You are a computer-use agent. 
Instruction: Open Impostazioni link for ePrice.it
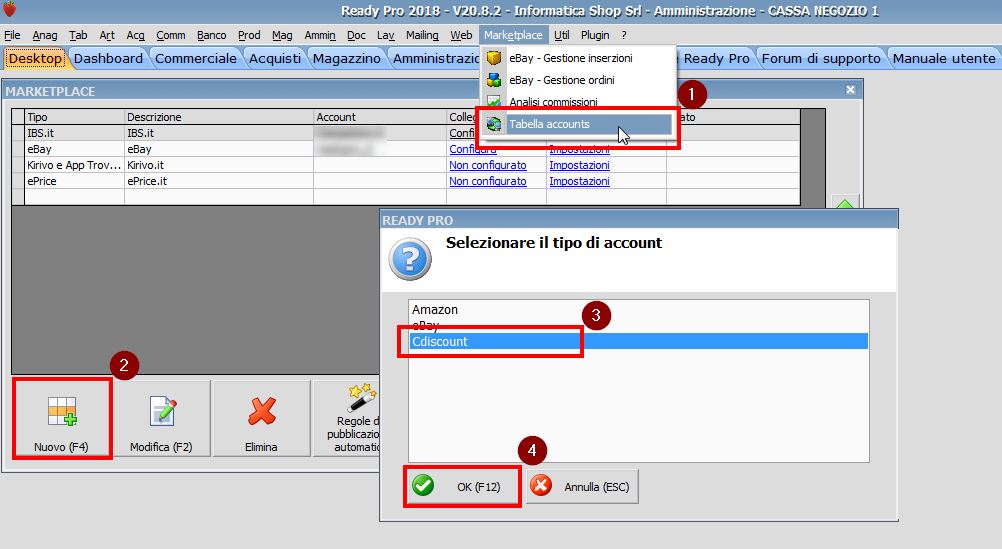pos(580,181)
